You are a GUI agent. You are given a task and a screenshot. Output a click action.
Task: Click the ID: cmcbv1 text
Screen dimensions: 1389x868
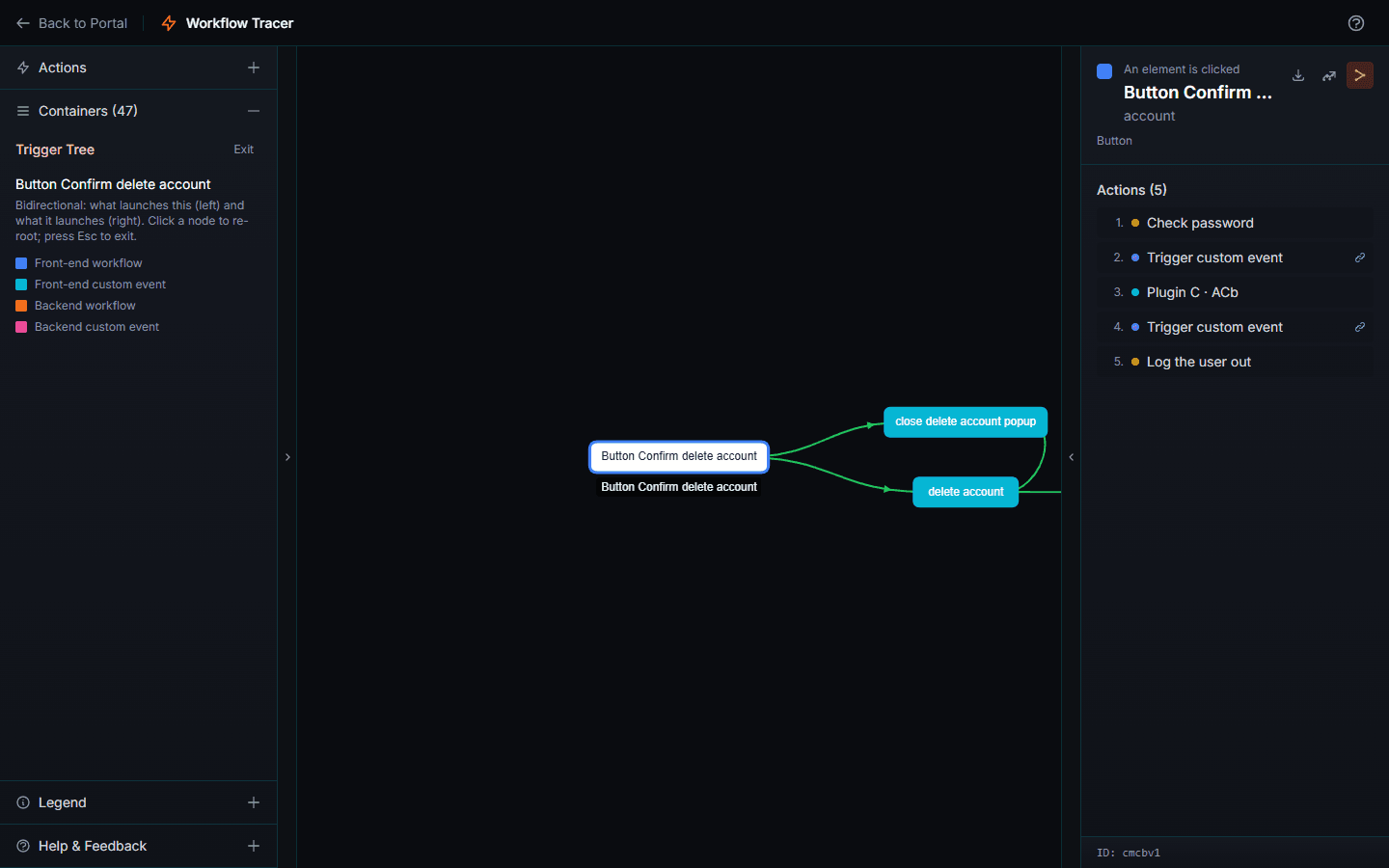pos(1129,853)
